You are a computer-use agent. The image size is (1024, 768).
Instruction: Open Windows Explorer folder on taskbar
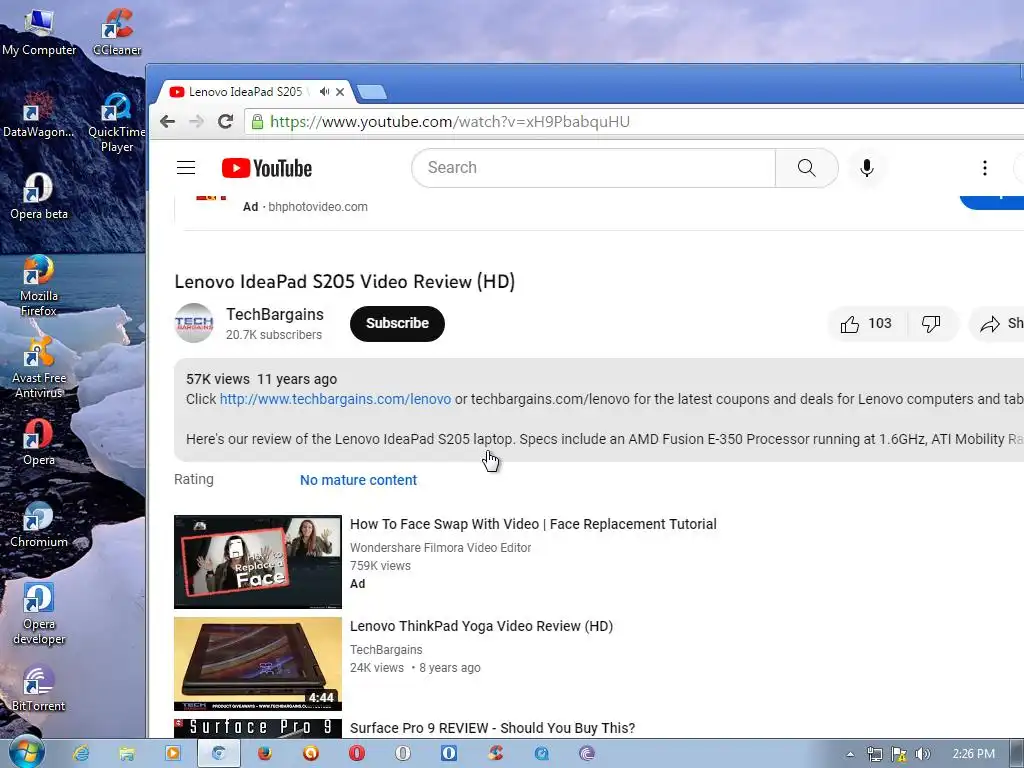(x=127, y=754)
